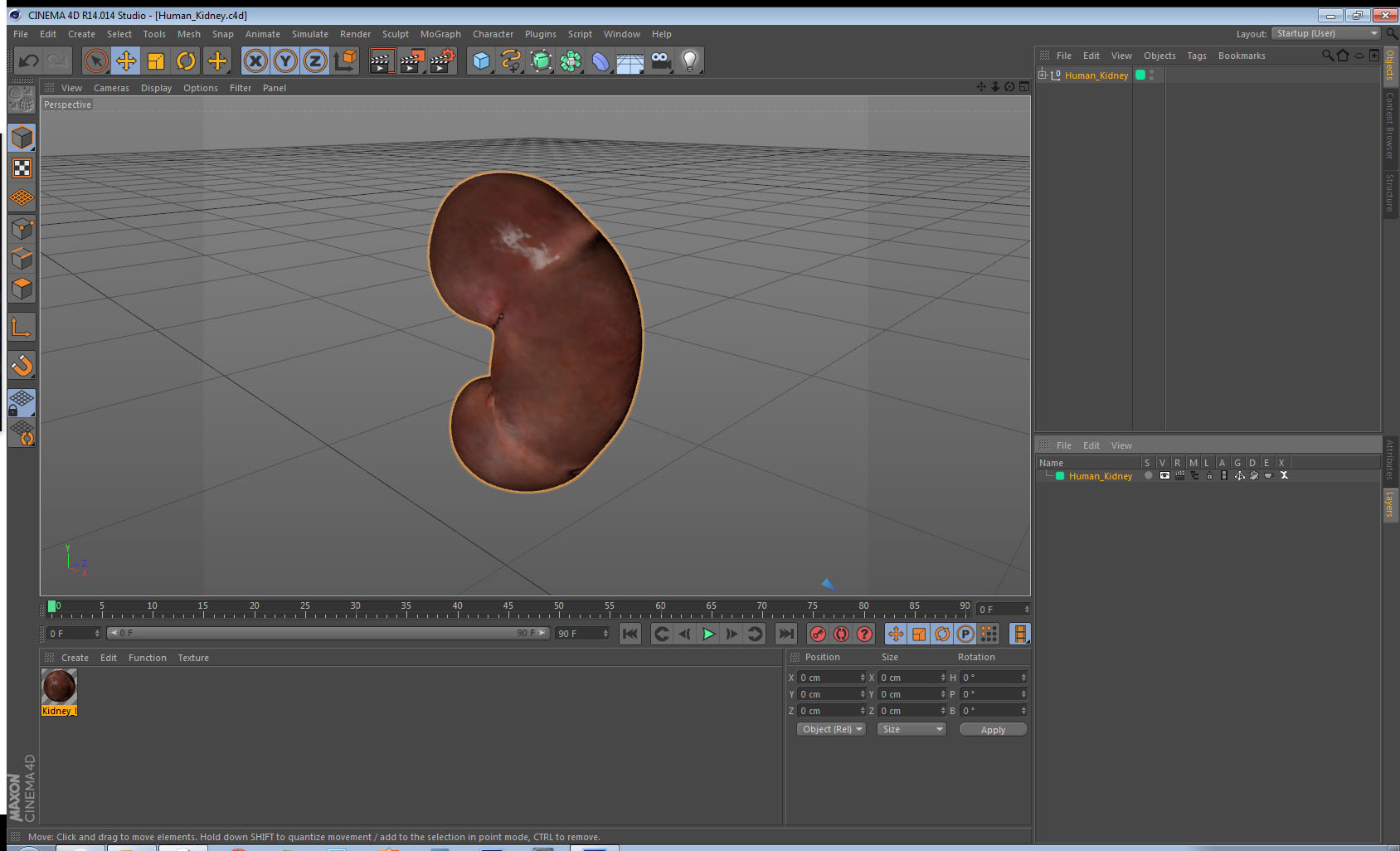Toggle the coordinate system icon

[x=345, y=61]
